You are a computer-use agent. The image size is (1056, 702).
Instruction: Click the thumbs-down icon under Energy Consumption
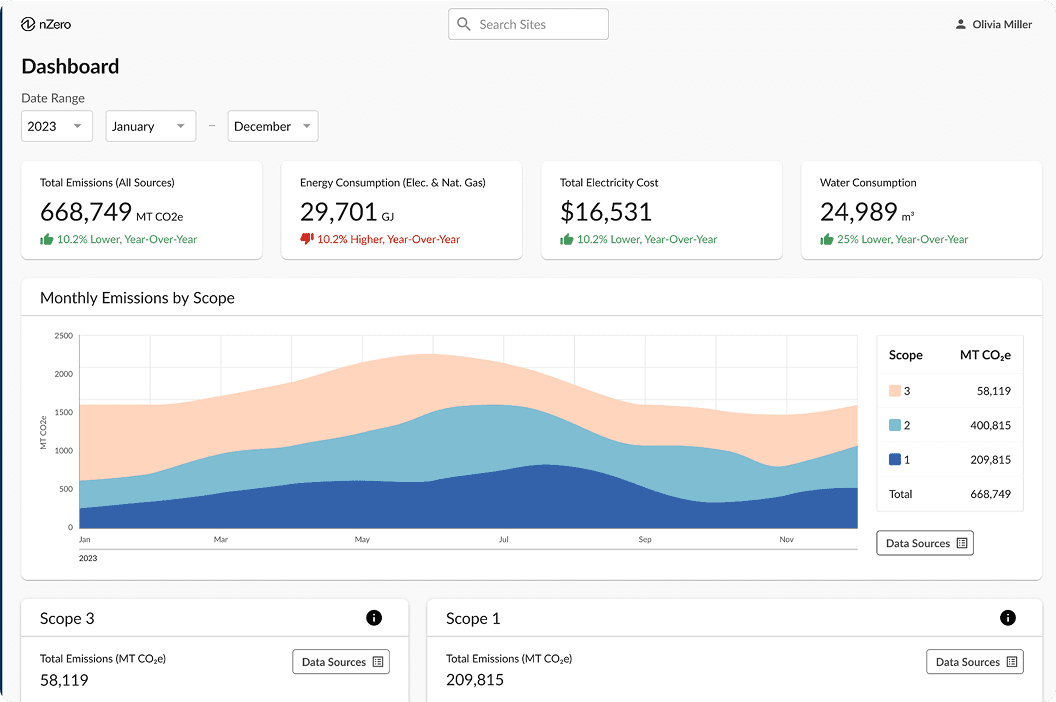[x=307, y=239]
